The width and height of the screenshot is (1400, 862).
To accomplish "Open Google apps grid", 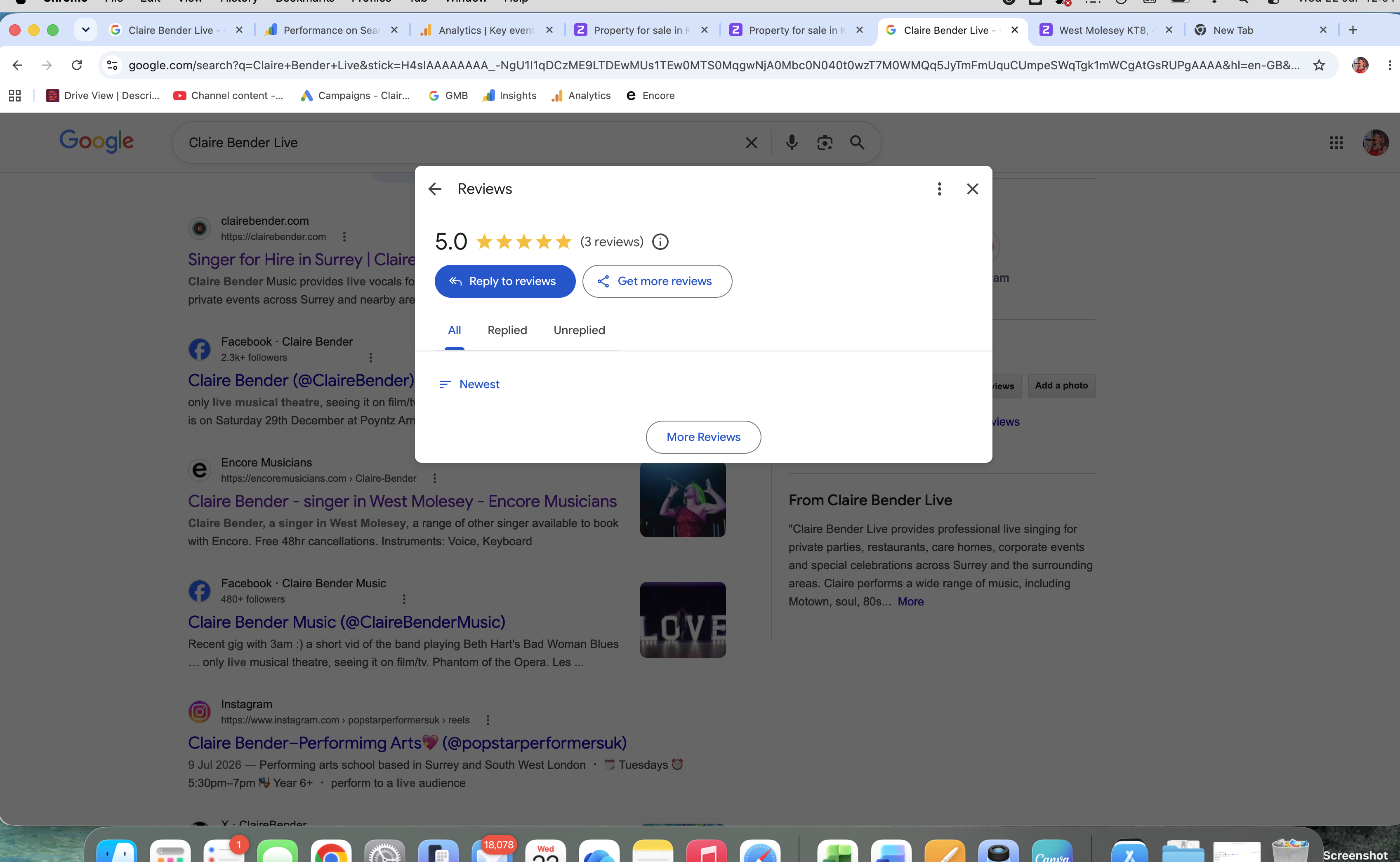I will point(1336,143).
